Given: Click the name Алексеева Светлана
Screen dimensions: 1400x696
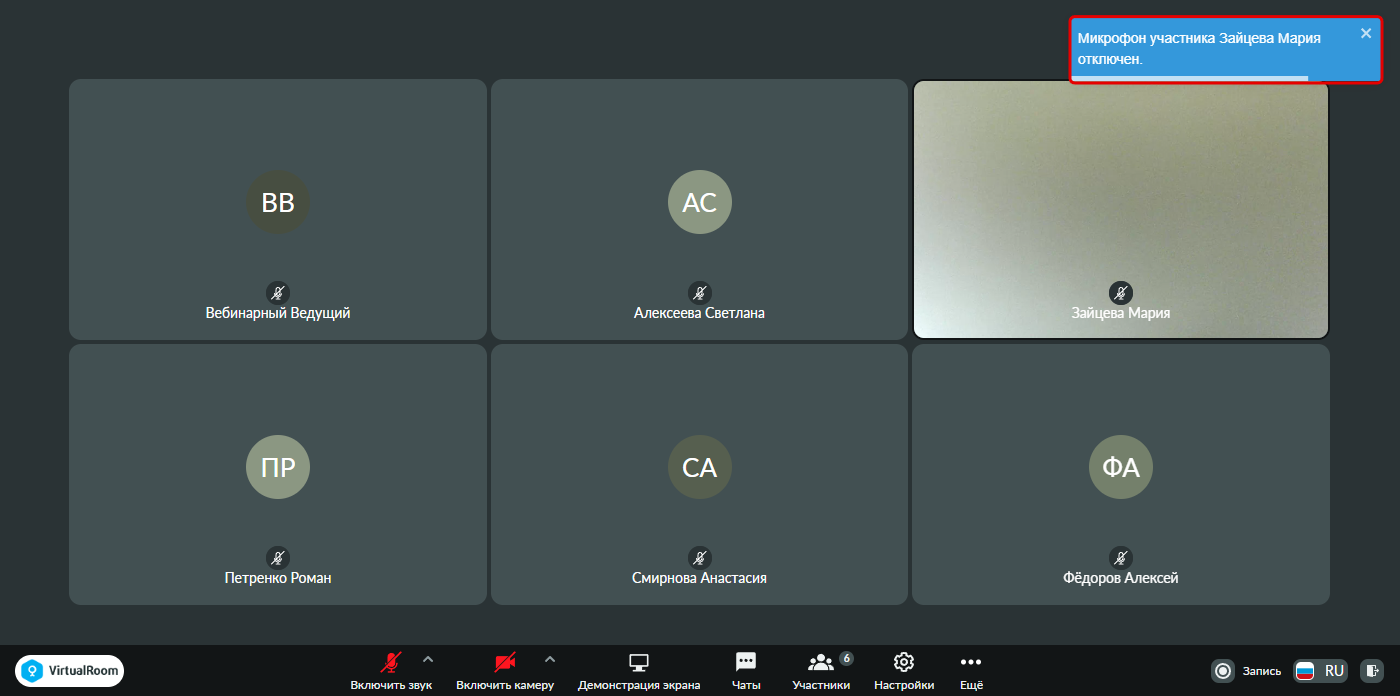Looking at the screenshot, I should click(700, 313).
